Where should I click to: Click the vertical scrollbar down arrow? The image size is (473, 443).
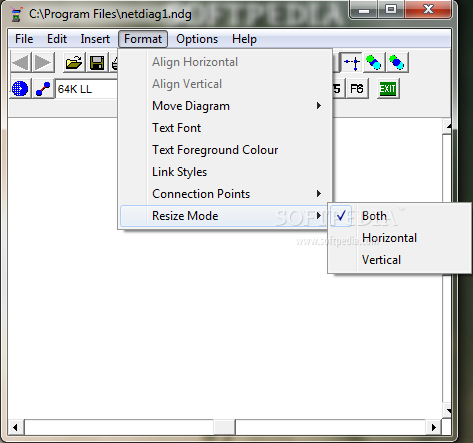tap(448, 411)
